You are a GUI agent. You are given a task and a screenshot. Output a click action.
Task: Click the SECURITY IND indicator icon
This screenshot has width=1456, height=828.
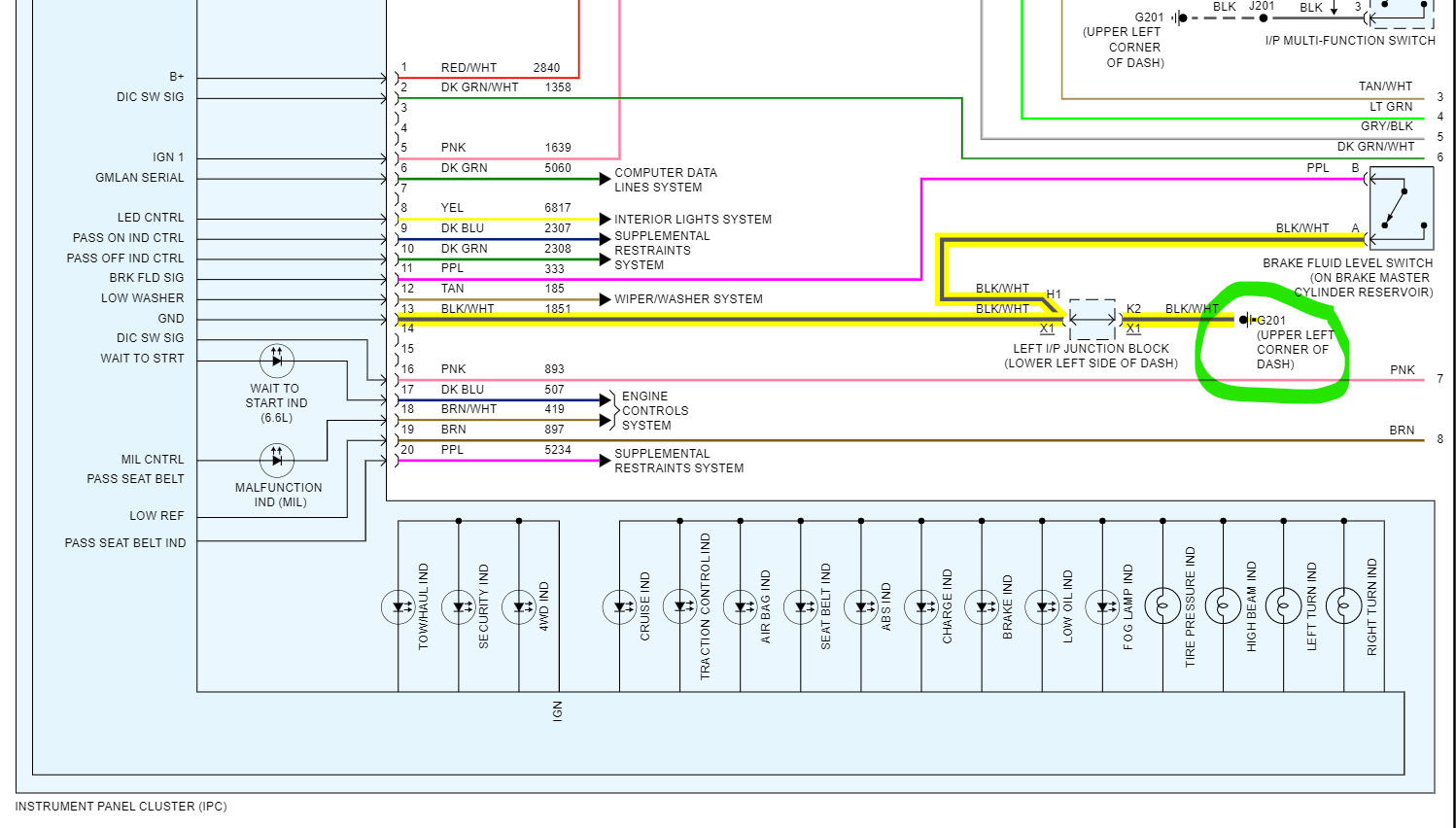point(458,604)
